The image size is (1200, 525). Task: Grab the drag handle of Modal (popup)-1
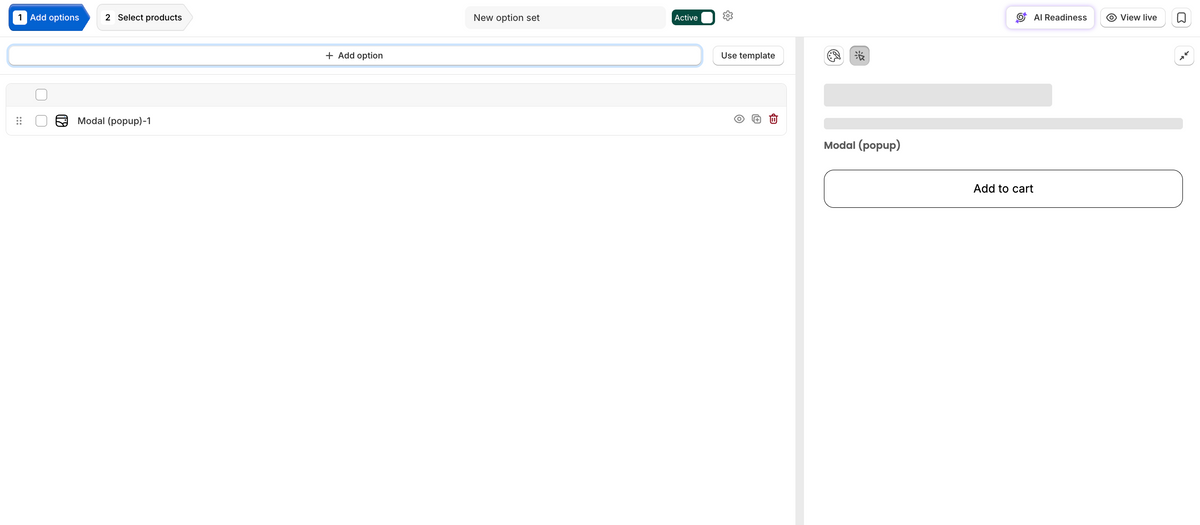click(19, 121)
